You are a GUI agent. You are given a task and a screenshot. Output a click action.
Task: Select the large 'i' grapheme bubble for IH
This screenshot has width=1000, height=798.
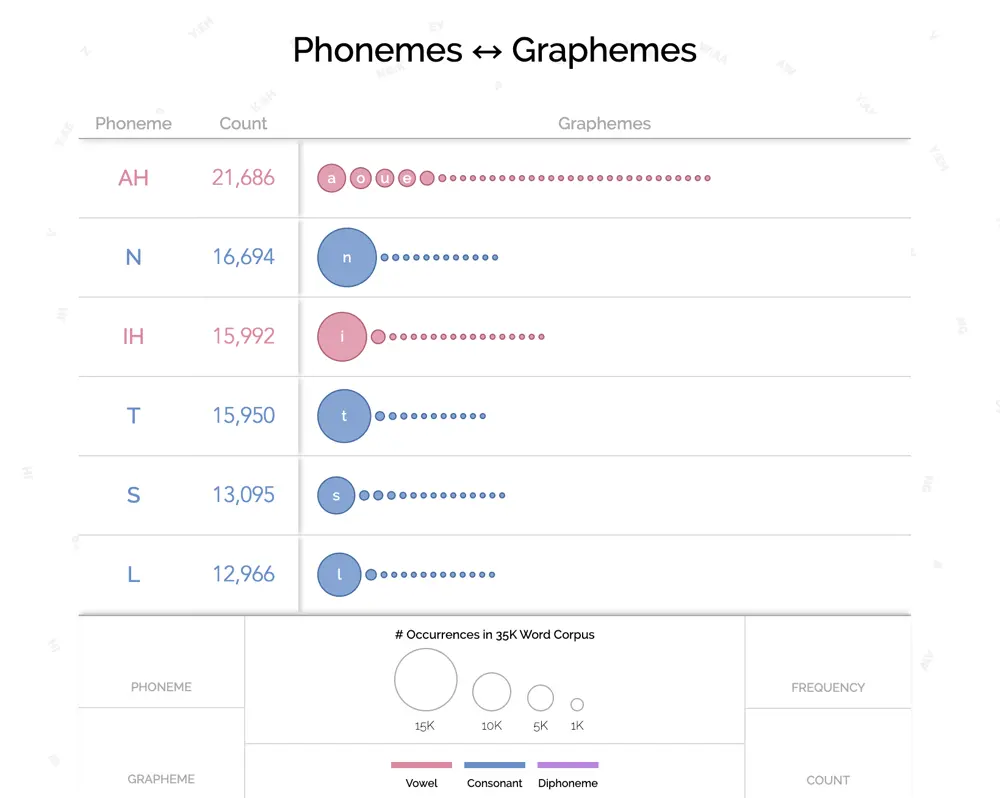click(x=342, y=337)
